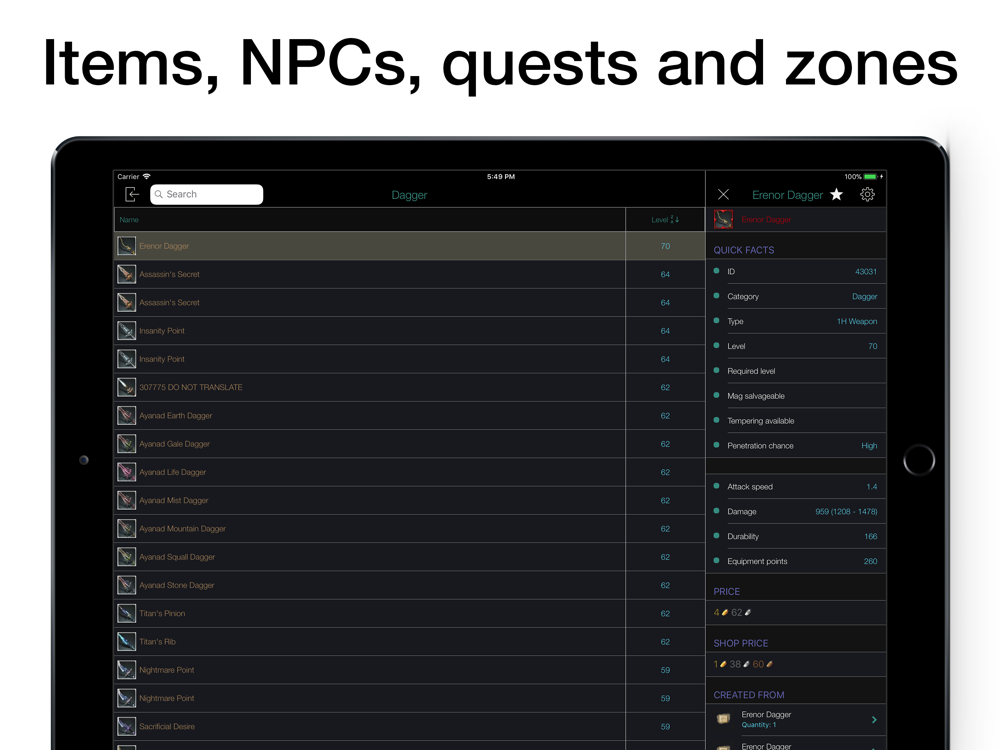Viewport: 1000px width, 750px height.
Task: Click the Mag salvageable row
Action: point(796,396)
